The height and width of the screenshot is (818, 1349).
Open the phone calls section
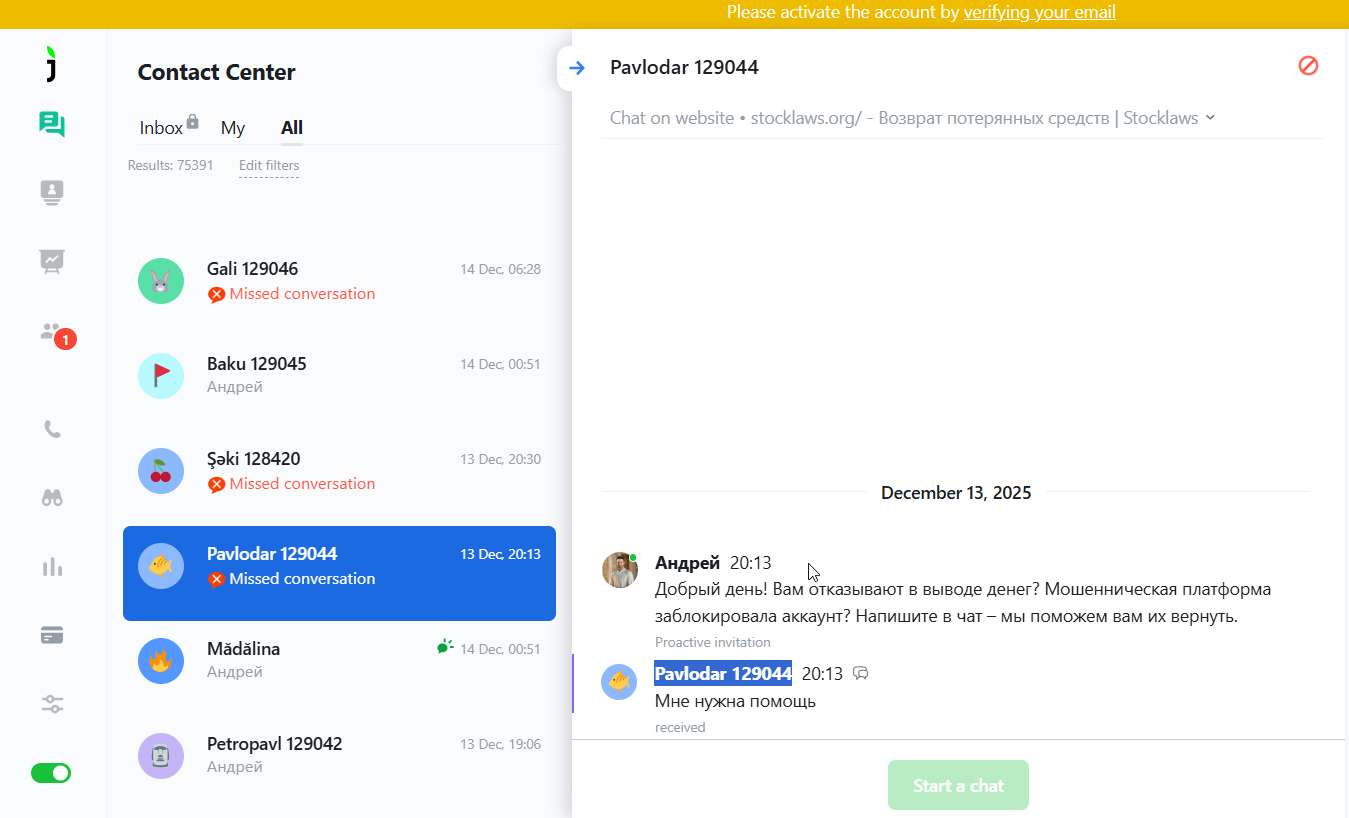pyautogui.click(x=52, y=429)
